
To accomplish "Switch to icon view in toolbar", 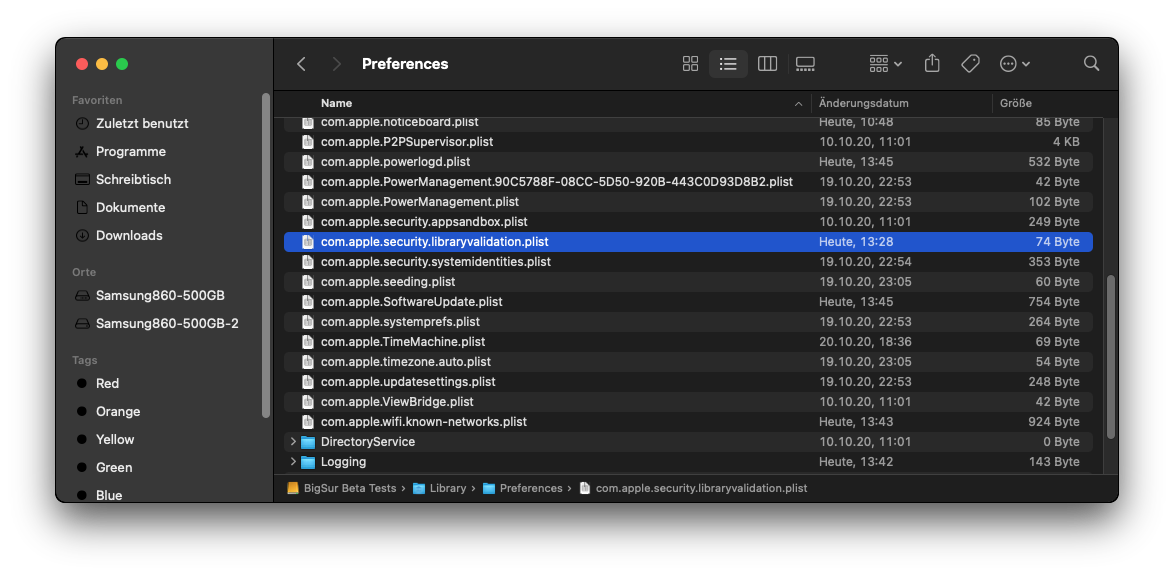I will click(690, 64).
